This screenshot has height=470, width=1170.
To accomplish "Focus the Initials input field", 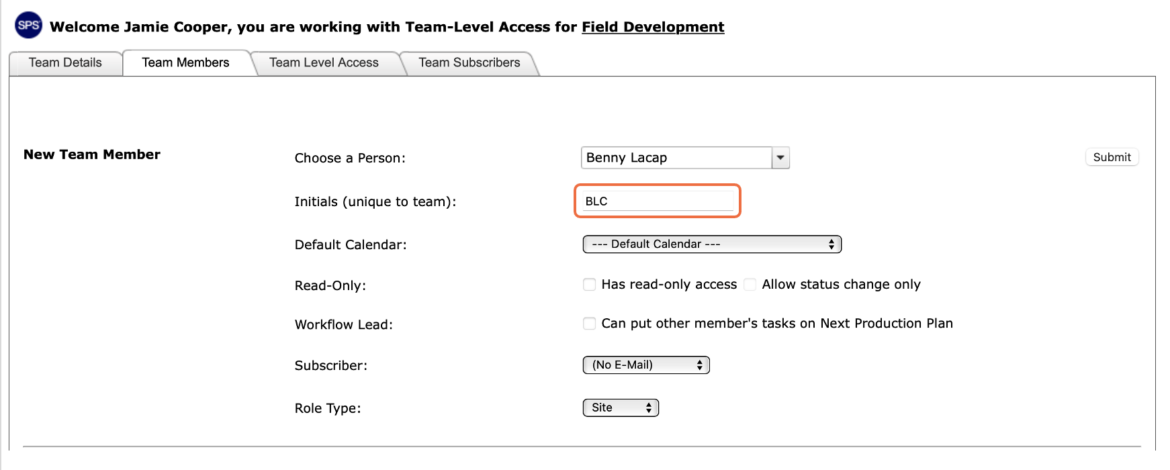I will (657, 201).
